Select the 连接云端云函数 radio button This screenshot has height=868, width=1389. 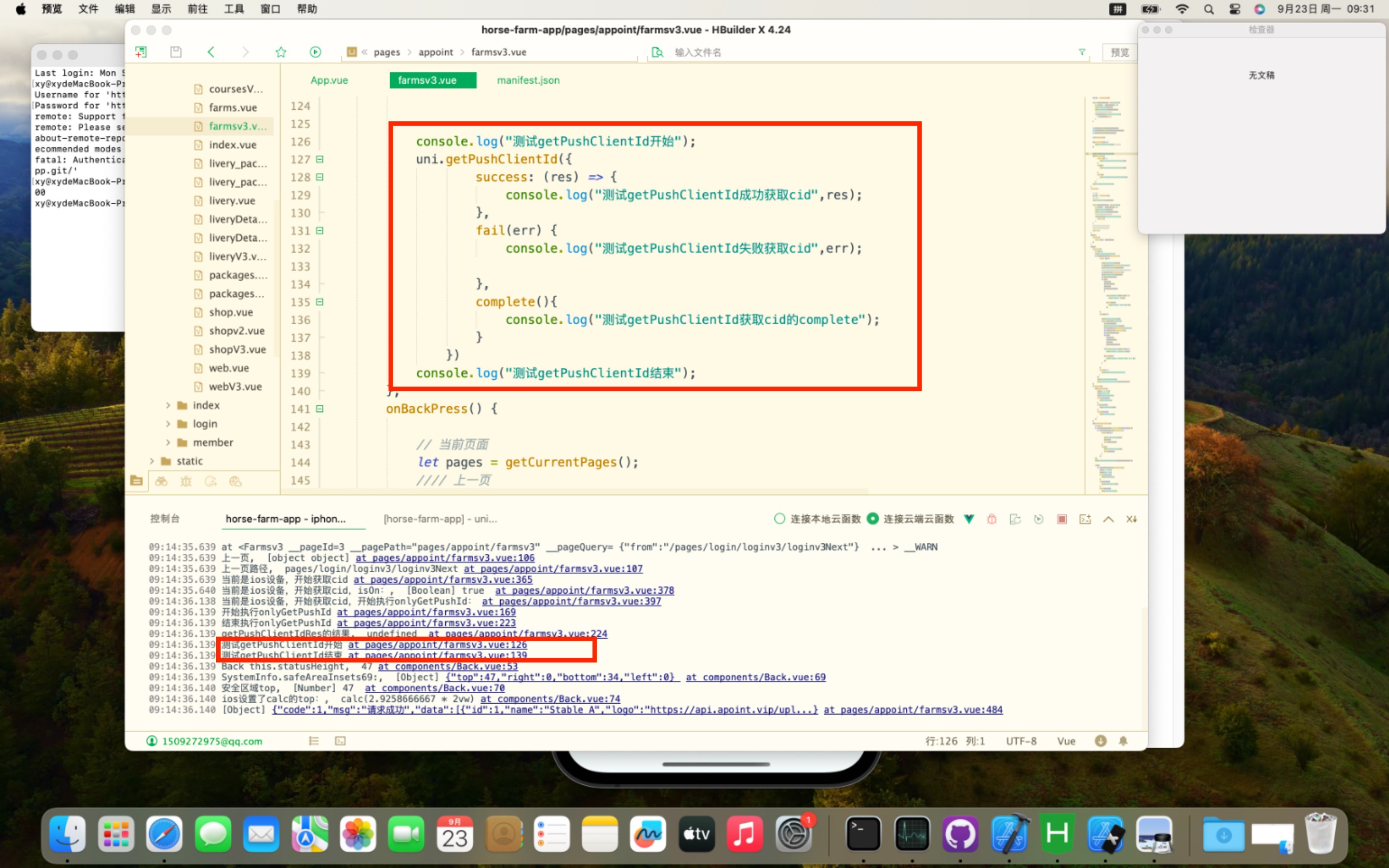[x=873, y=519]
